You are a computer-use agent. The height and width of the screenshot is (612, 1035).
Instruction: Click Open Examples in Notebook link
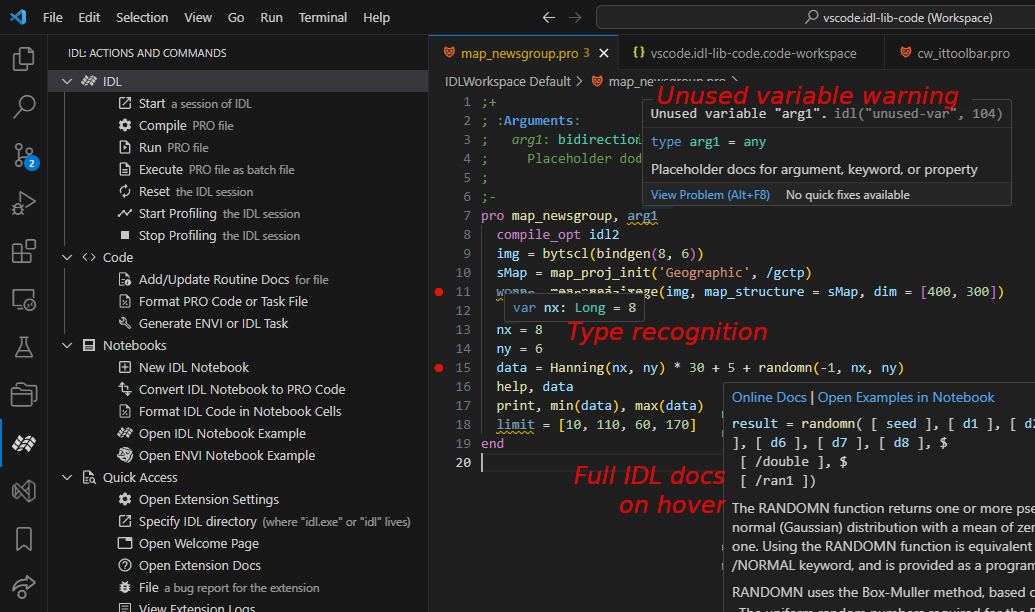(906, 397)
